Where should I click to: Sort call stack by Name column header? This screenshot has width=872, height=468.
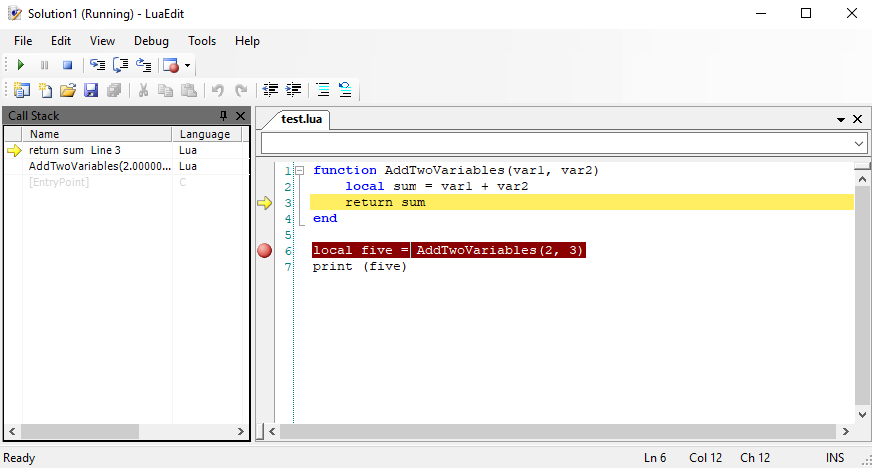click(96, 134)
